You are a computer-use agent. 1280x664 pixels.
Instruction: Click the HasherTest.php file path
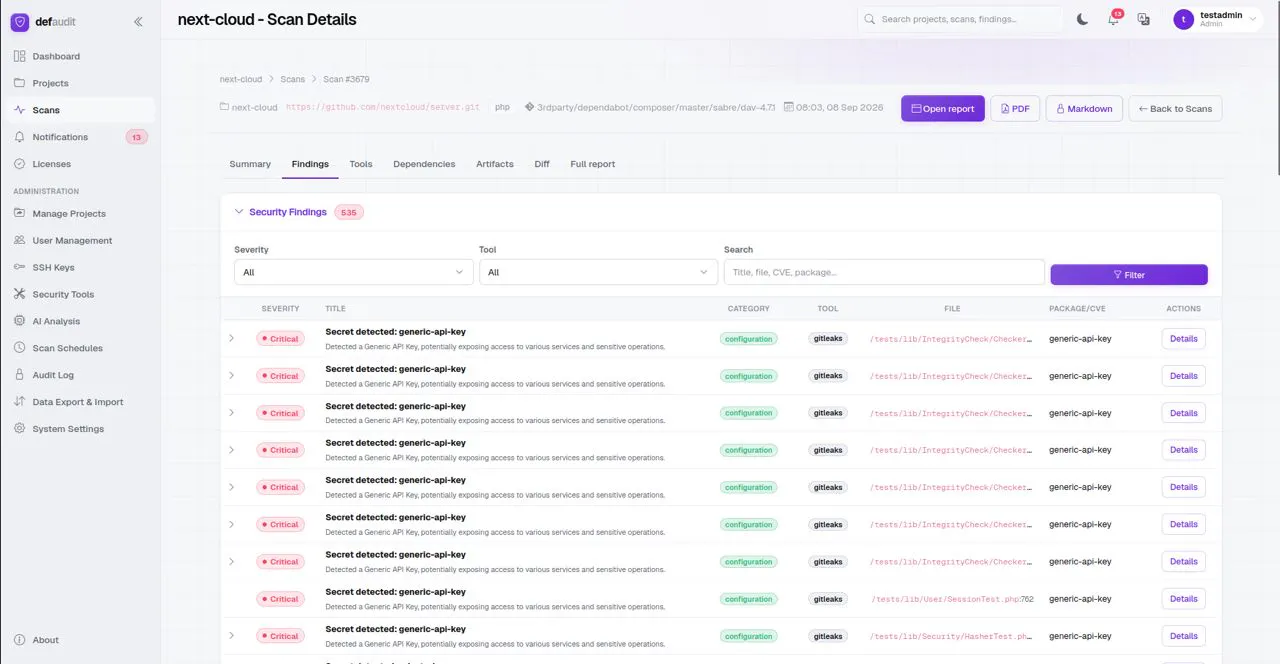[952, 636]
